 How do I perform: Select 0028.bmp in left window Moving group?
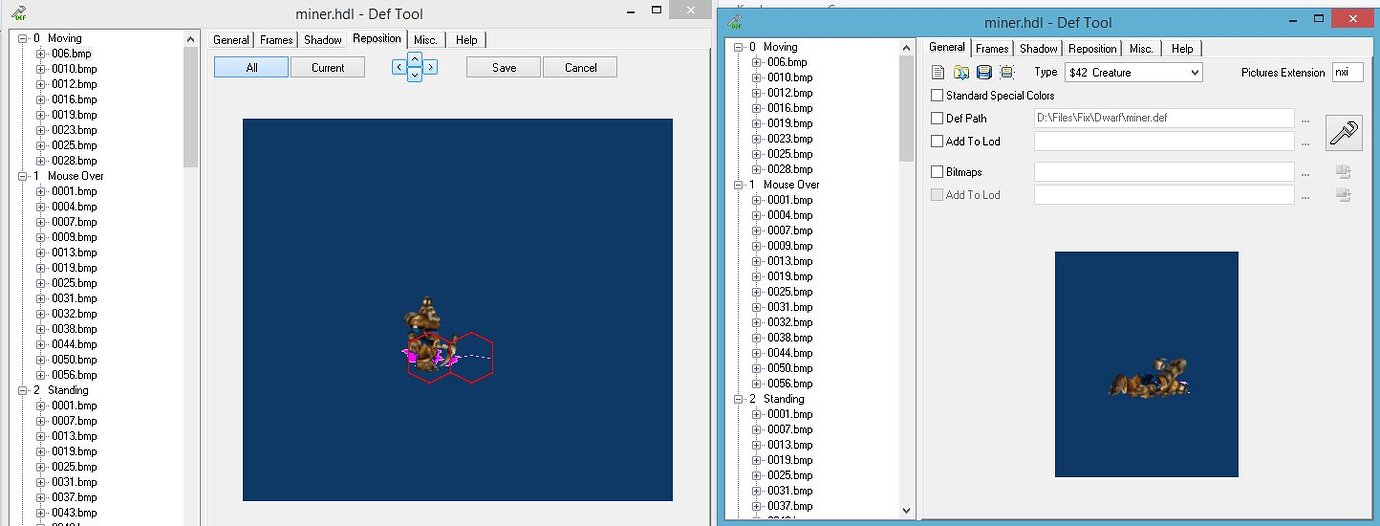[x=74, y=160]
